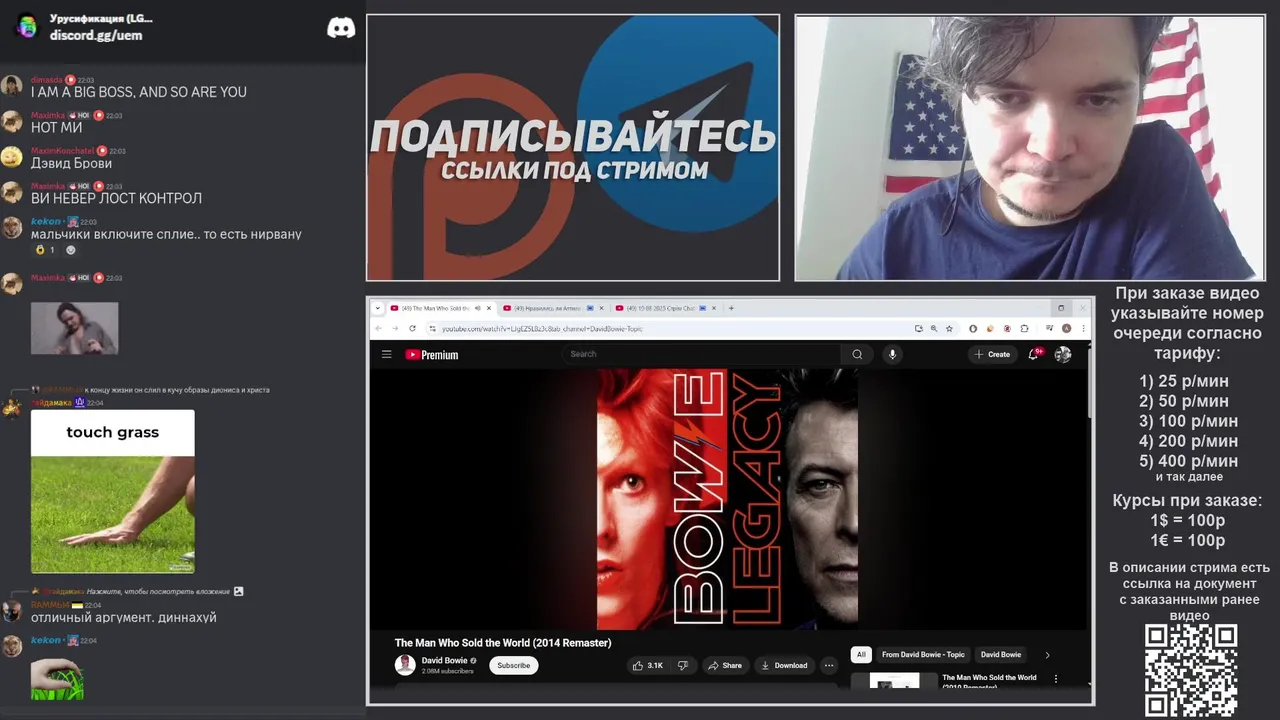Bookmark this page with the star icon
1280x720 pixels.
click(x=949, y=328)
